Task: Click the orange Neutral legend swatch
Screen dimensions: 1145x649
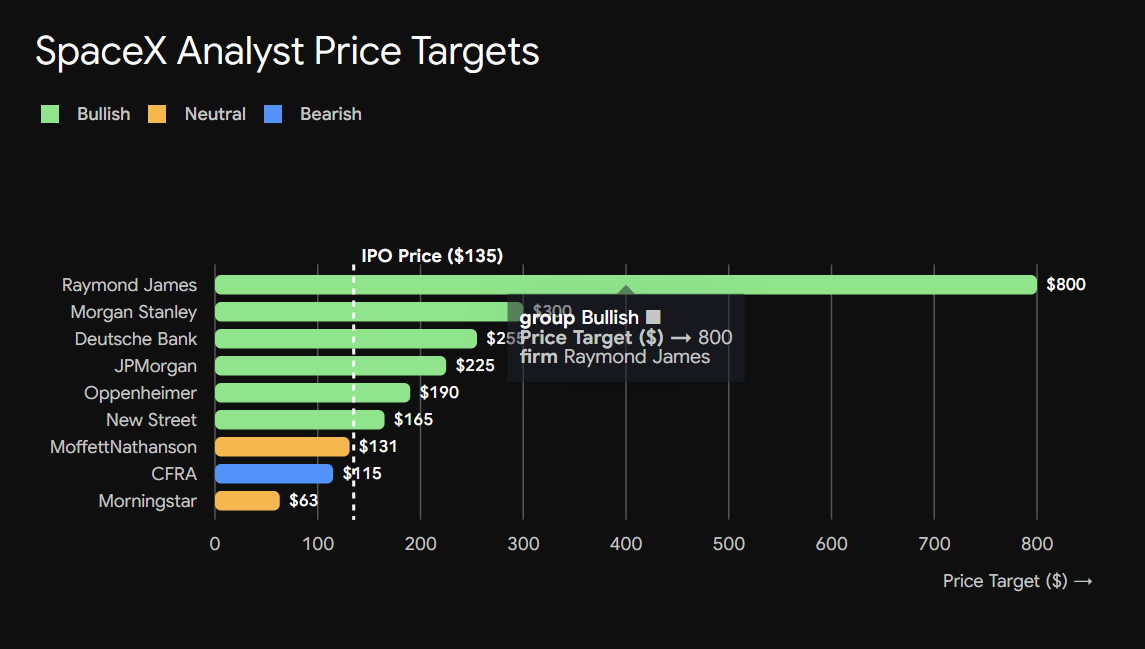Action: pos(157,114)
